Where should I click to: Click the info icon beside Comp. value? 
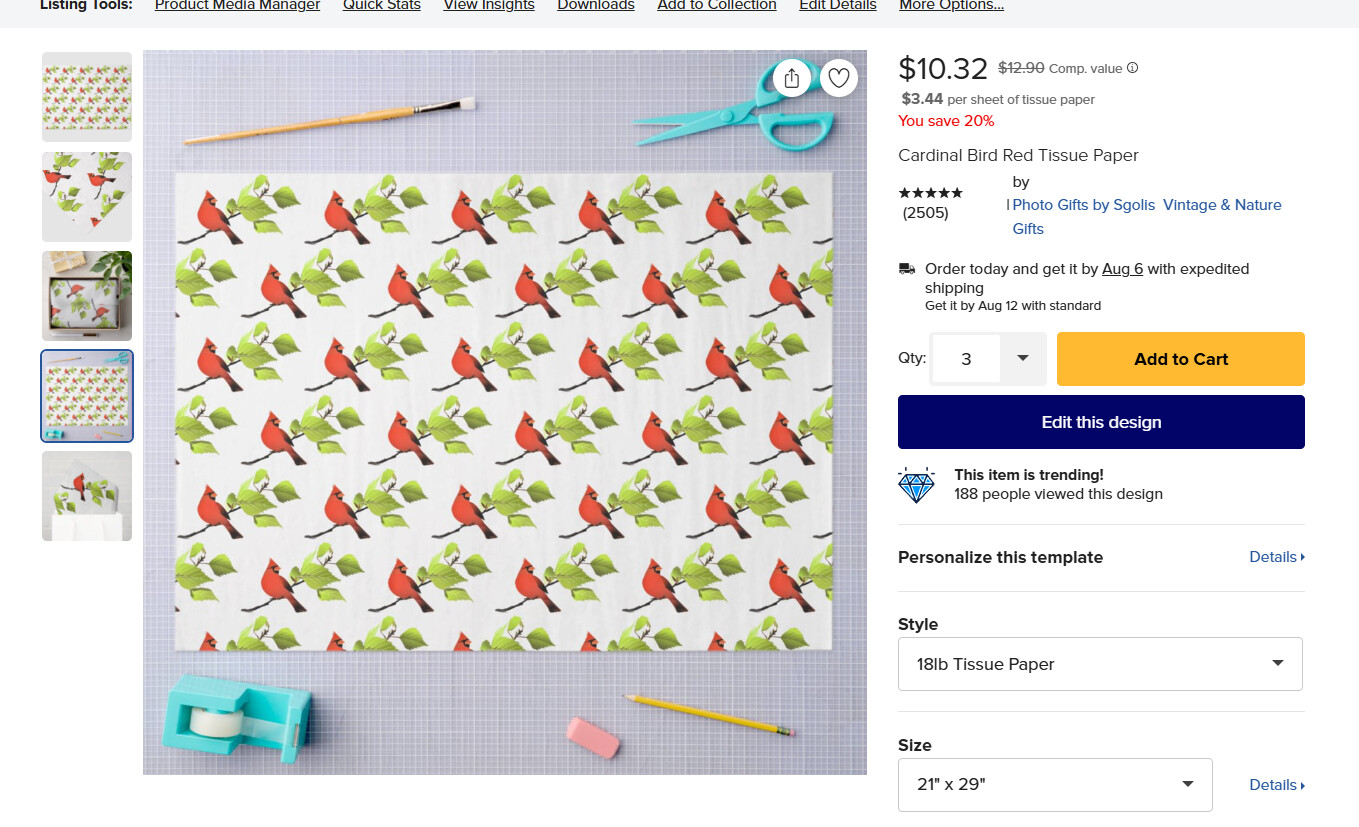click(1133, 68)
